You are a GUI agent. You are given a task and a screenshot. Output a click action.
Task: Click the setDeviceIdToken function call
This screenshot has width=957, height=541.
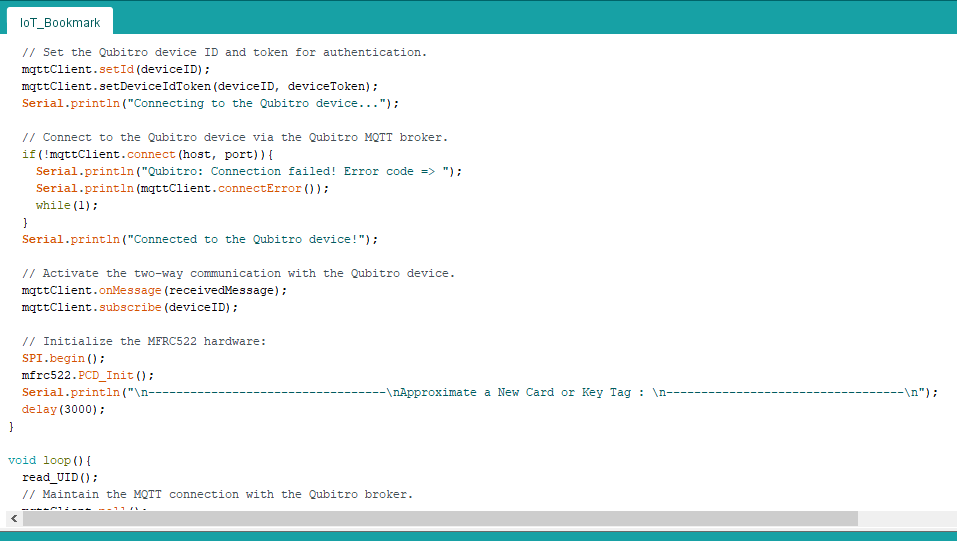[x=158, y=86]
